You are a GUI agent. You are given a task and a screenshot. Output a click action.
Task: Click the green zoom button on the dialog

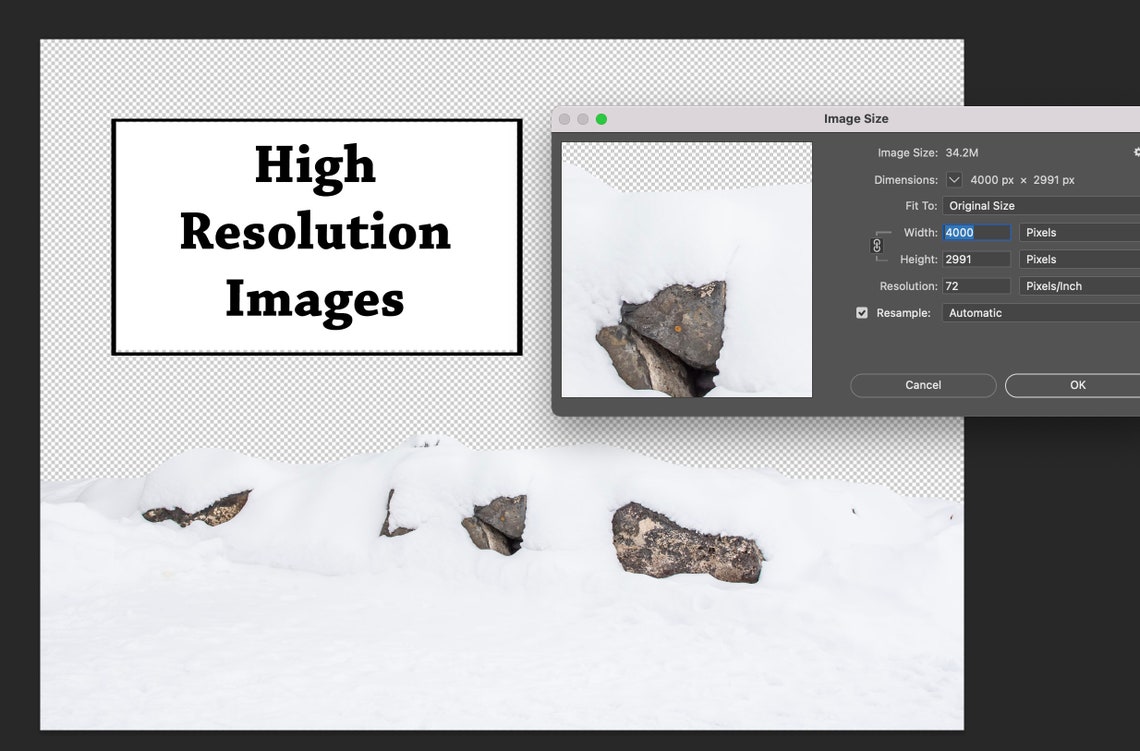tap(600, 118)
